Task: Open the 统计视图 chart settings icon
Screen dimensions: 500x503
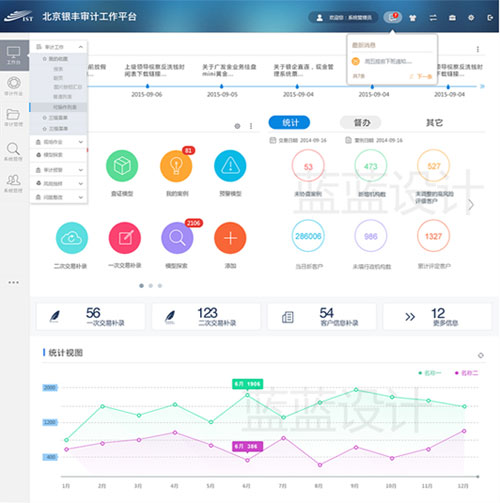Action: [x=481, y=355]
